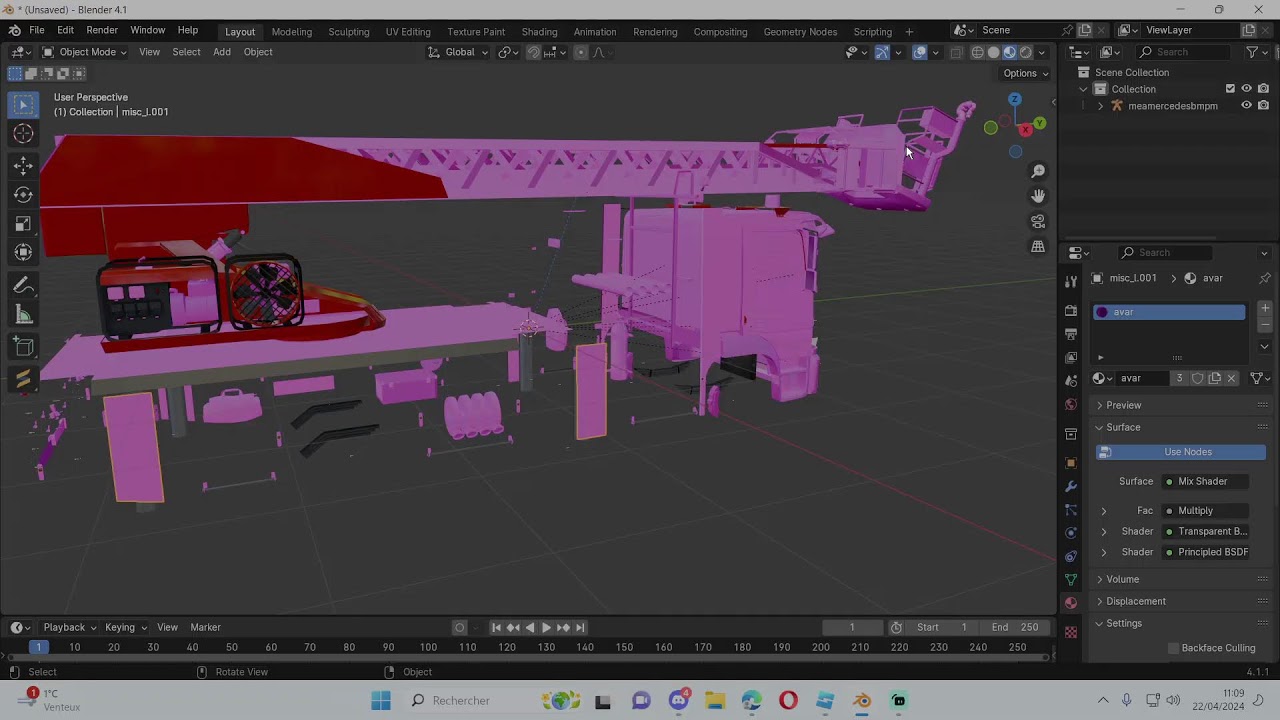This screenshot has height=720, width=1280.
Task: Open the Material properties tab icon
Action: (x=1071, y=603)
